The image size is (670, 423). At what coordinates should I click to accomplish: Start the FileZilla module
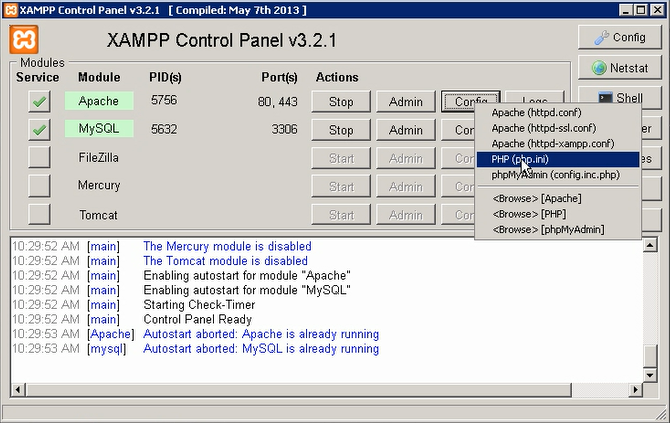[341, 158]
